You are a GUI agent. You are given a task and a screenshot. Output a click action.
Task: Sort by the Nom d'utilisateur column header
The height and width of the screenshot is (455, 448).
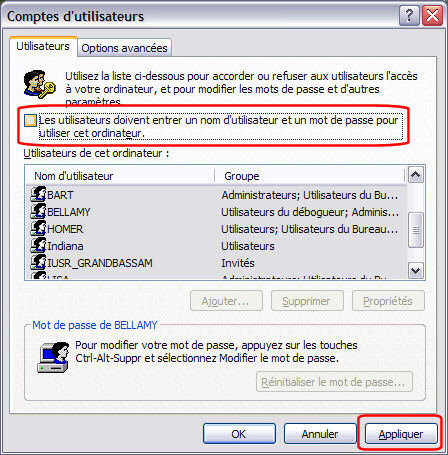(x=120, y=176)
